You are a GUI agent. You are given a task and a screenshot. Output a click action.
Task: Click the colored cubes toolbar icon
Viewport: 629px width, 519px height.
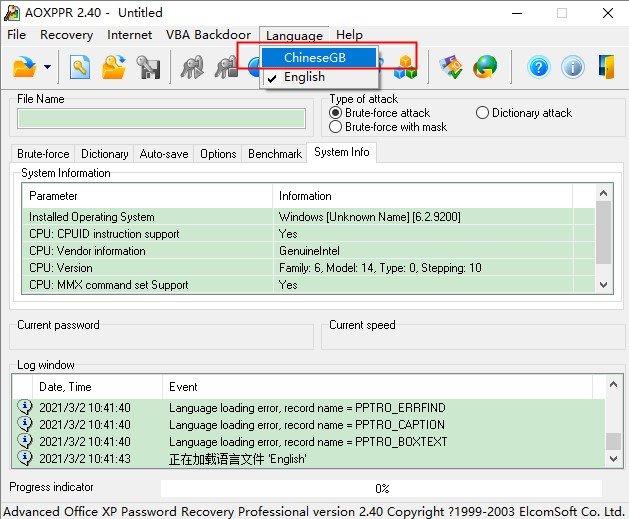[x=405, y=67]
